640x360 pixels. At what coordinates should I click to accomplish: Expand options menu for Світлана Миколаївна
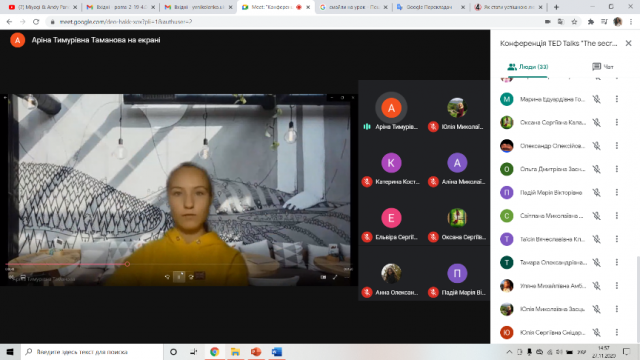click(617, 216)
